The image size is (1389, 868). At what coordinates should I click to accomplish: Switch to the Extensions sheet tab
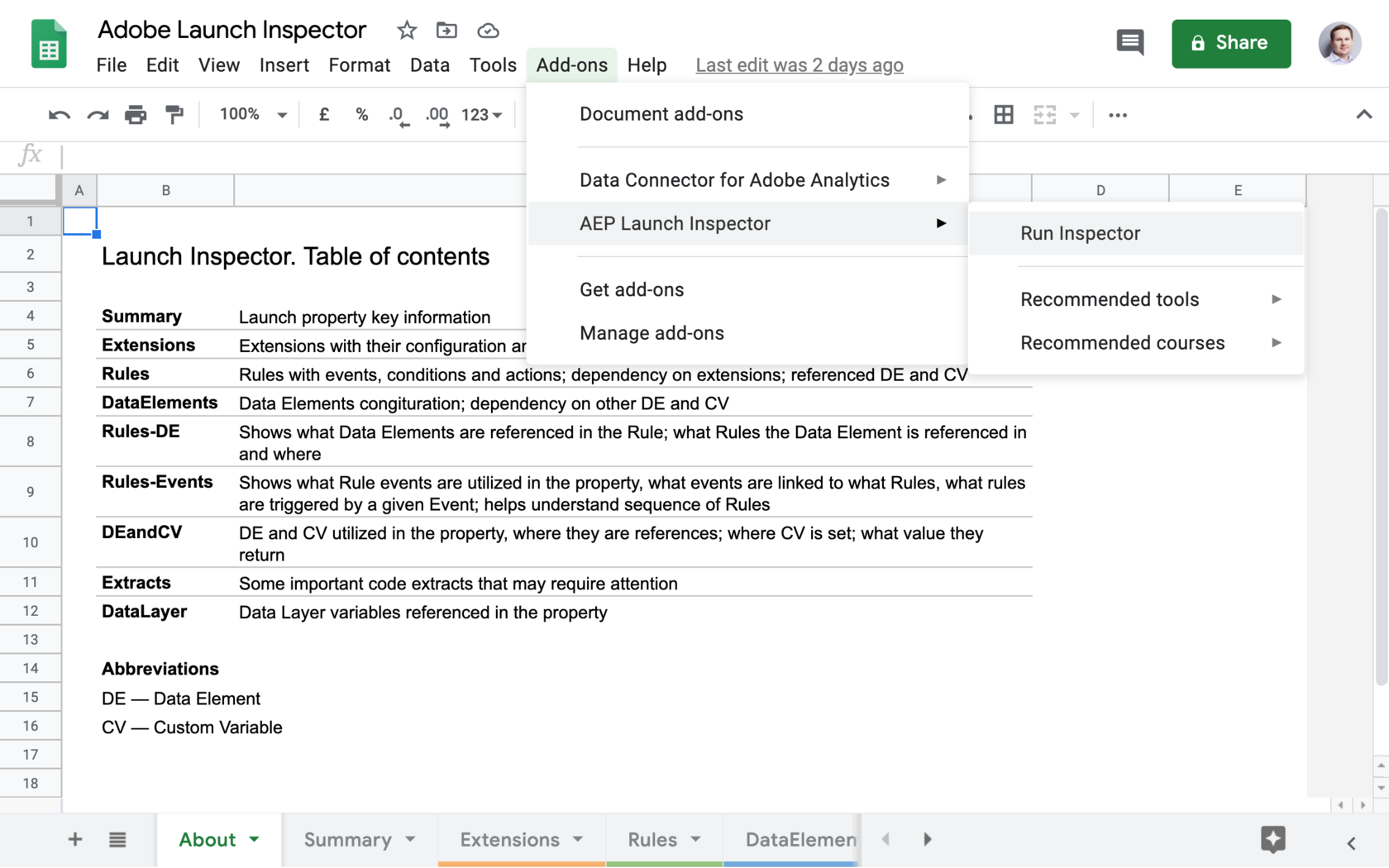(510, 839)
